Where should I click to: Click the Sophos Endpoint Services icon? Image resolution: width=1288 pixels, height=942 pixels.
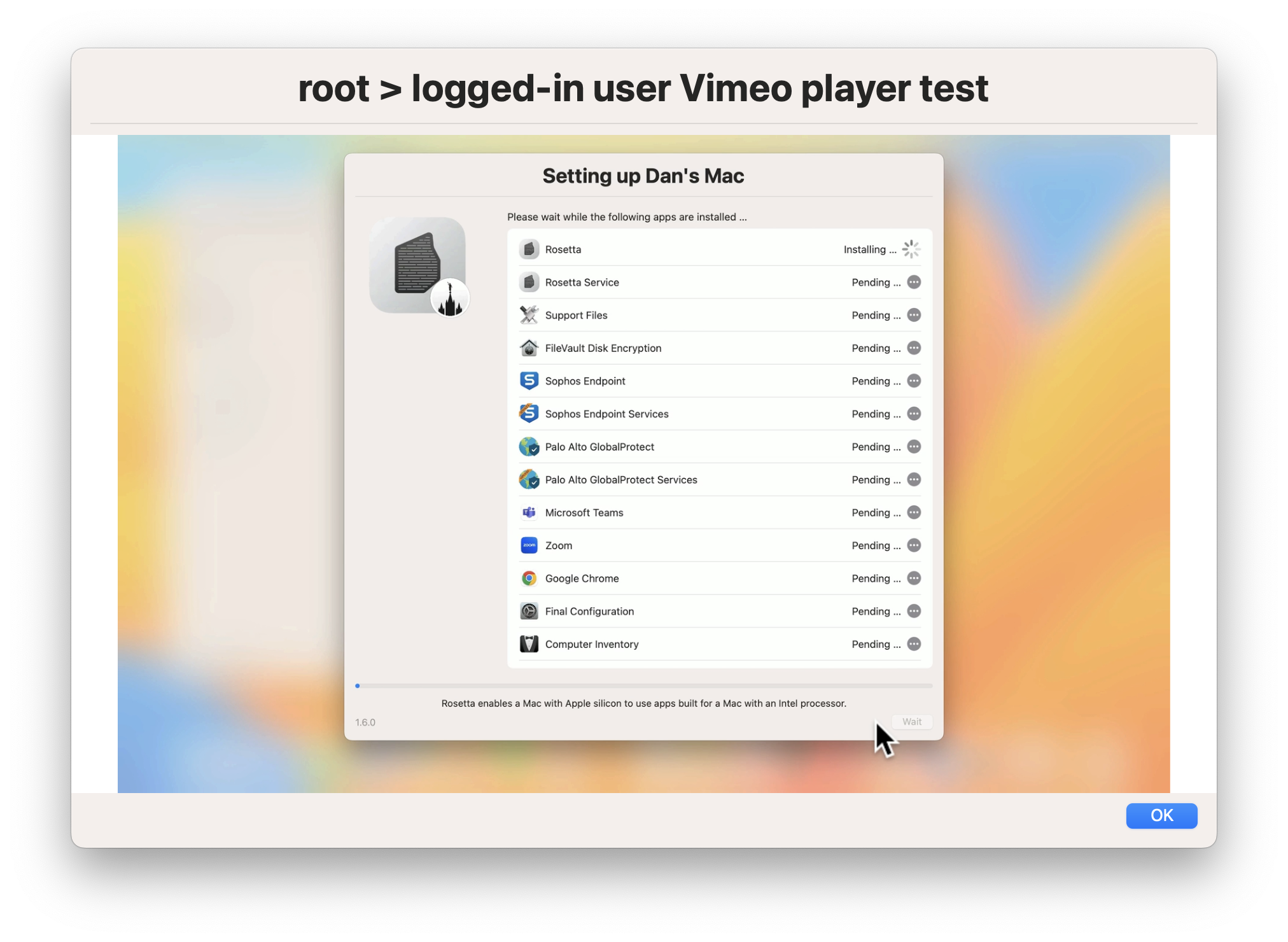[529, 414]
